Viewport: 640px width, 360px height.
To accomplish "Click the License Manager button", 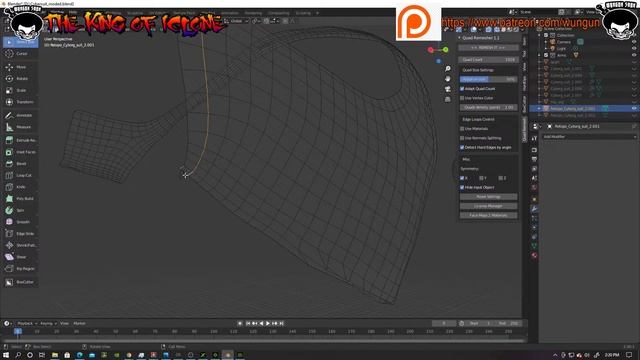I will coord(488,206).
